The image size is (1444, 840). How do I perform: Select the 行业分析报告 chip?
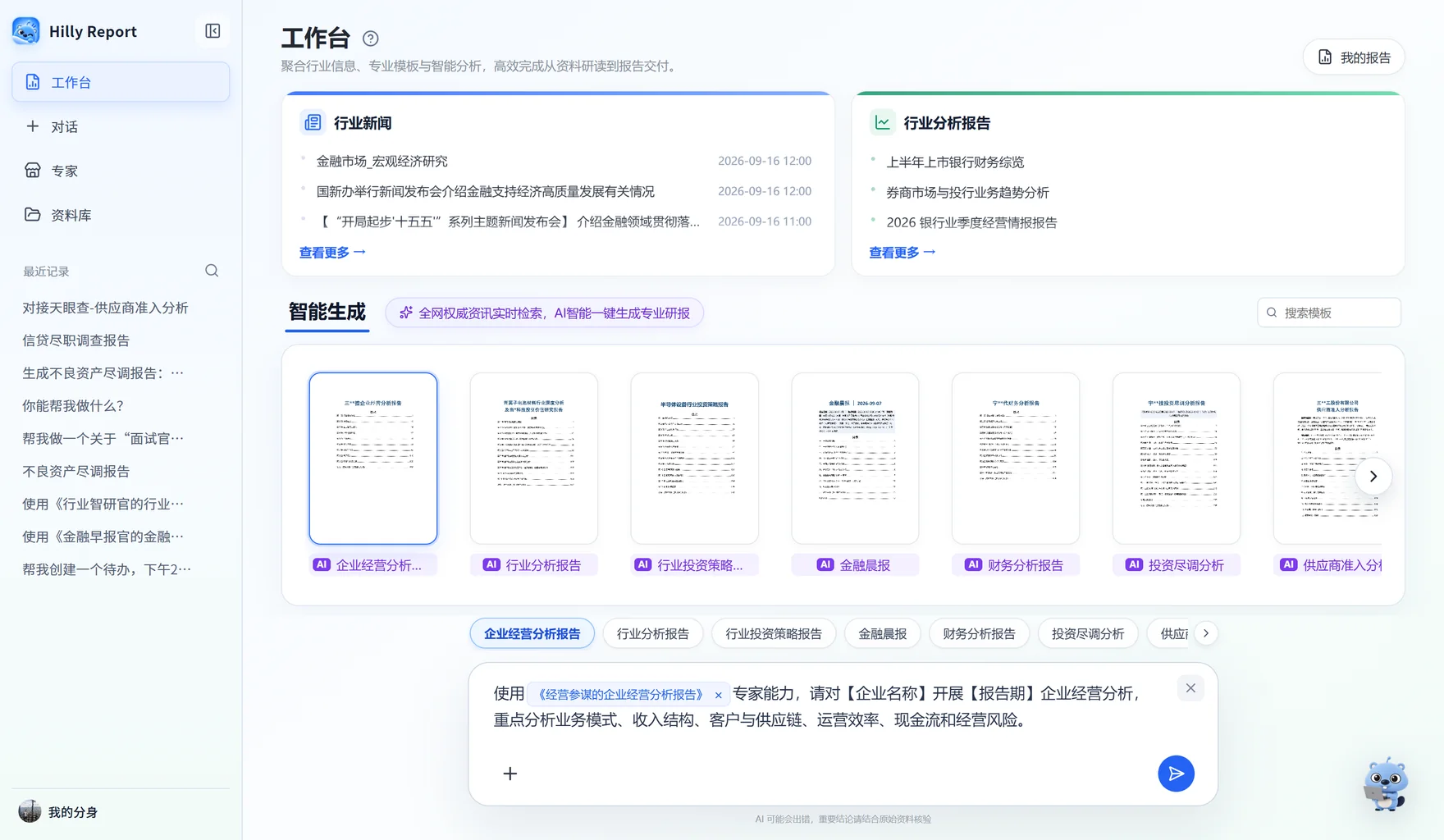pos(653,633)
